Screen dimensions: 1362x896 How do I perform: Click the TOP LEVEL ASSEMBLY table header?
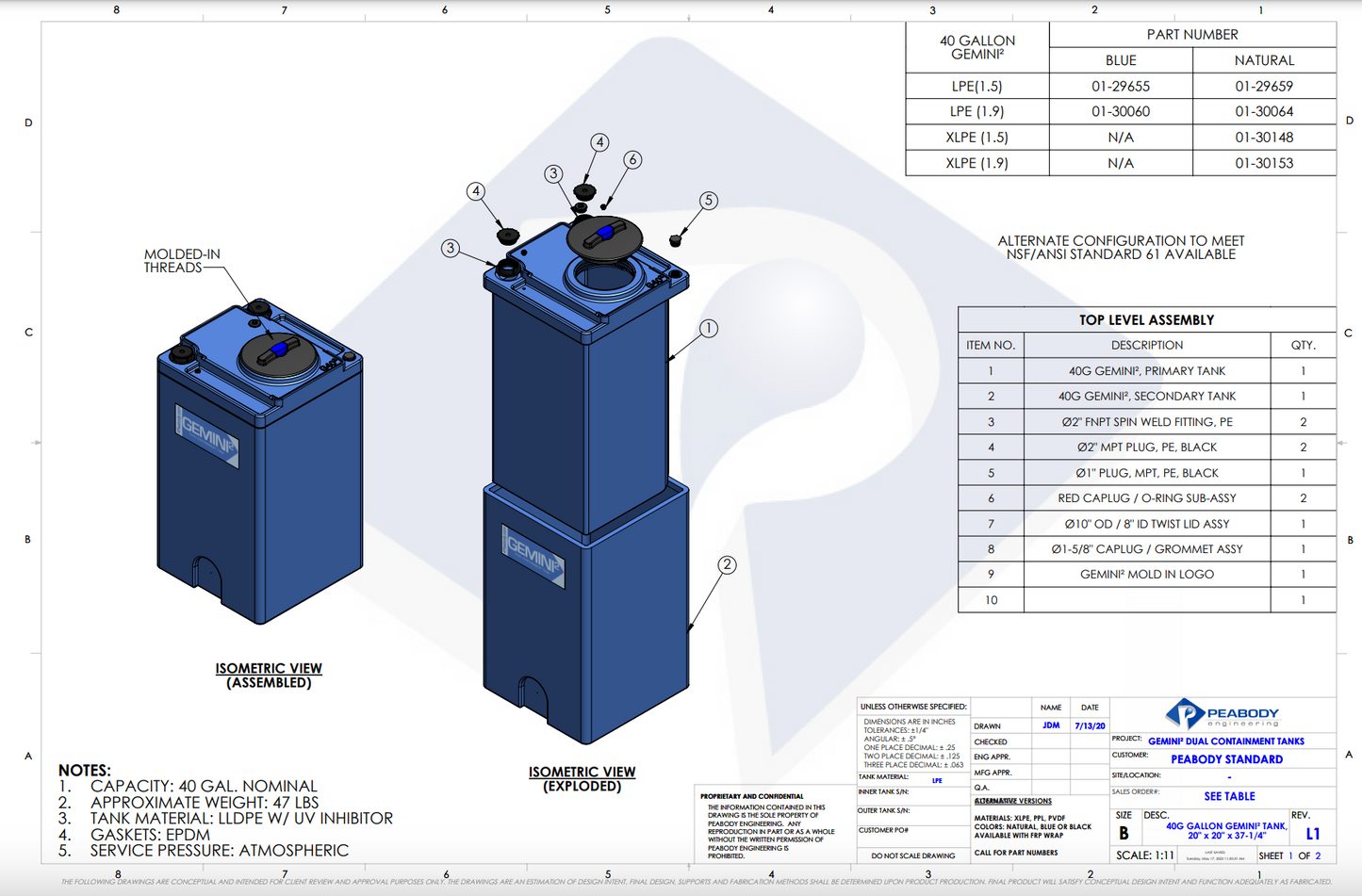pos(1146,320)
